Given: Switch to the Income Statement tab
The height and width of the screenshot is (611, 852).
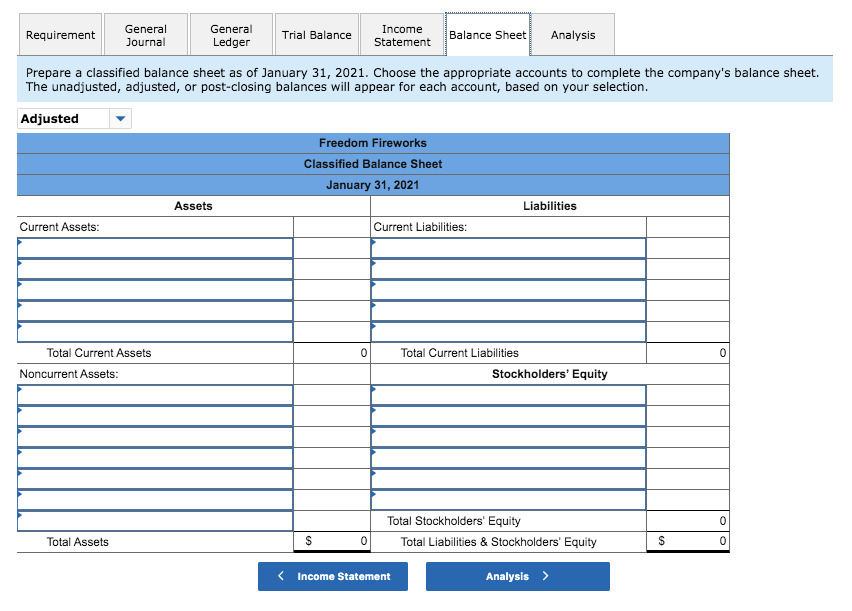Looking at the screenshot, I should [402, 34].
